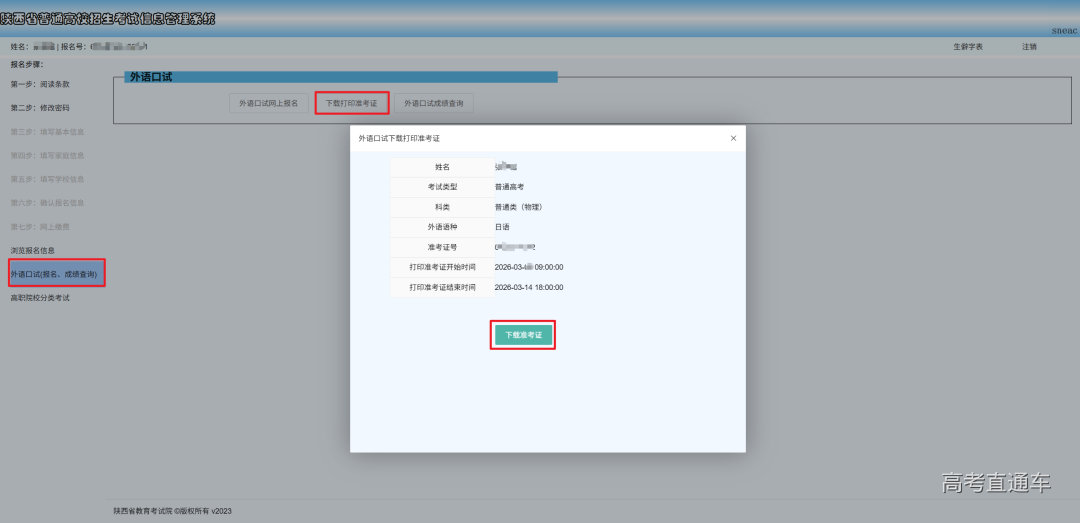Select 外语口试(报名、成绩查询) in sidebar
Image resolution: width=1080 pixels, height=523 pixels.
[54, 274]
